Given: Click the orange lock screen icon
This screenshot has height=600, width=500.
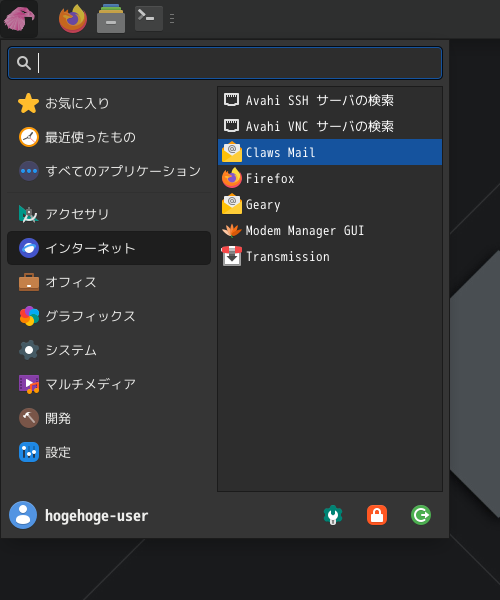Looking at the screenshot, I should [x=377, y=515].
